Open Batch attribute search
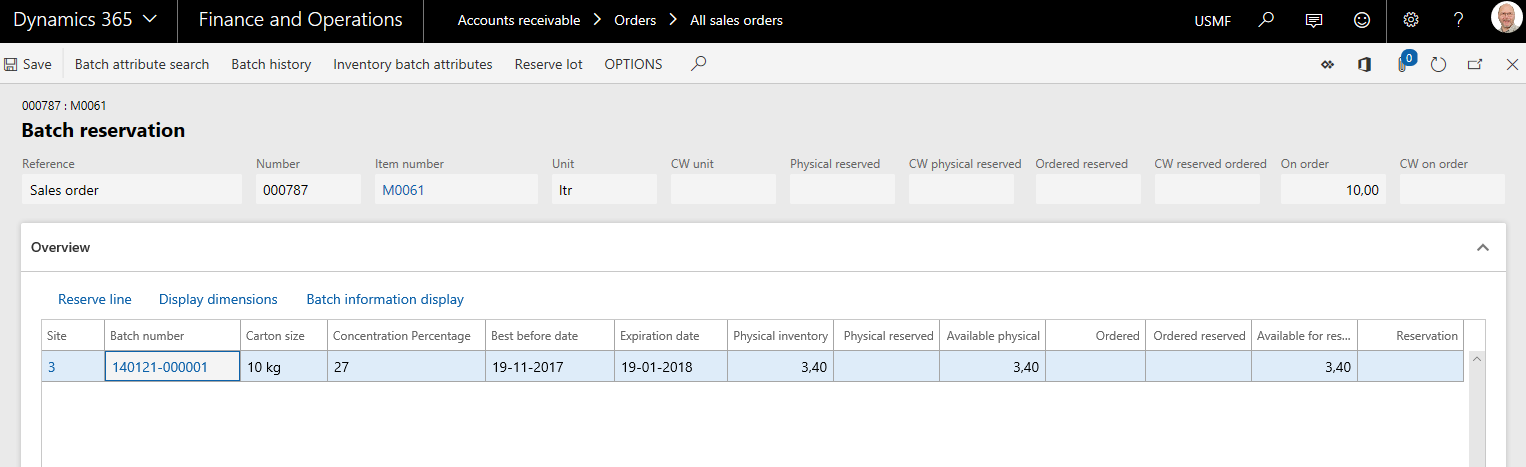 [142, 64]
